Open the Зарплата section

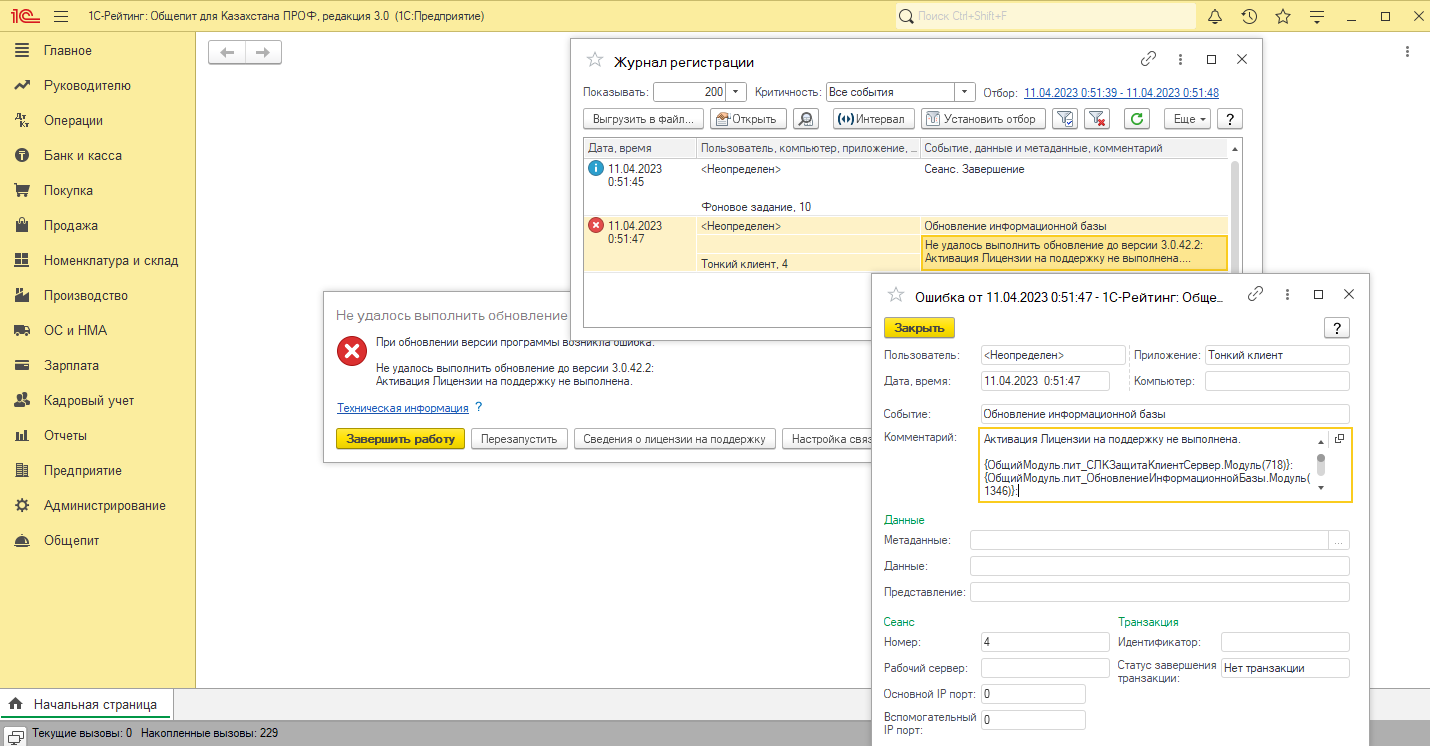(x=71, y=366)
